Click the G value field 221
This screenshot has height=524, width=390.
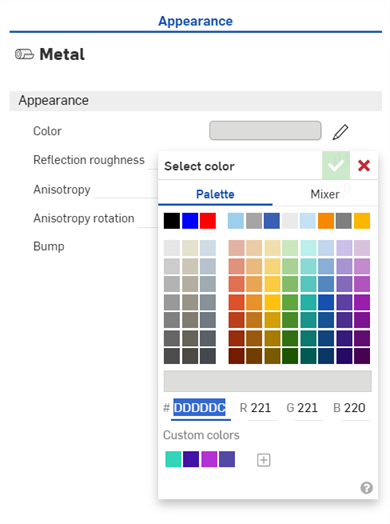[x=308, y=408]
